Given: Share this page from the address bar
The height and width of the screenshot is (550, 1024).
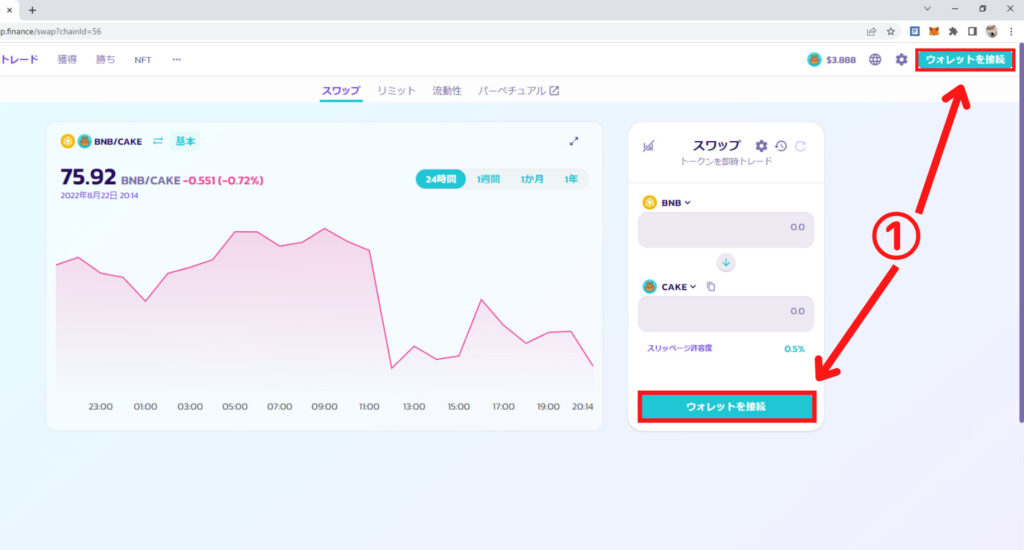Looking at the screenshot, I should [871, 31].
